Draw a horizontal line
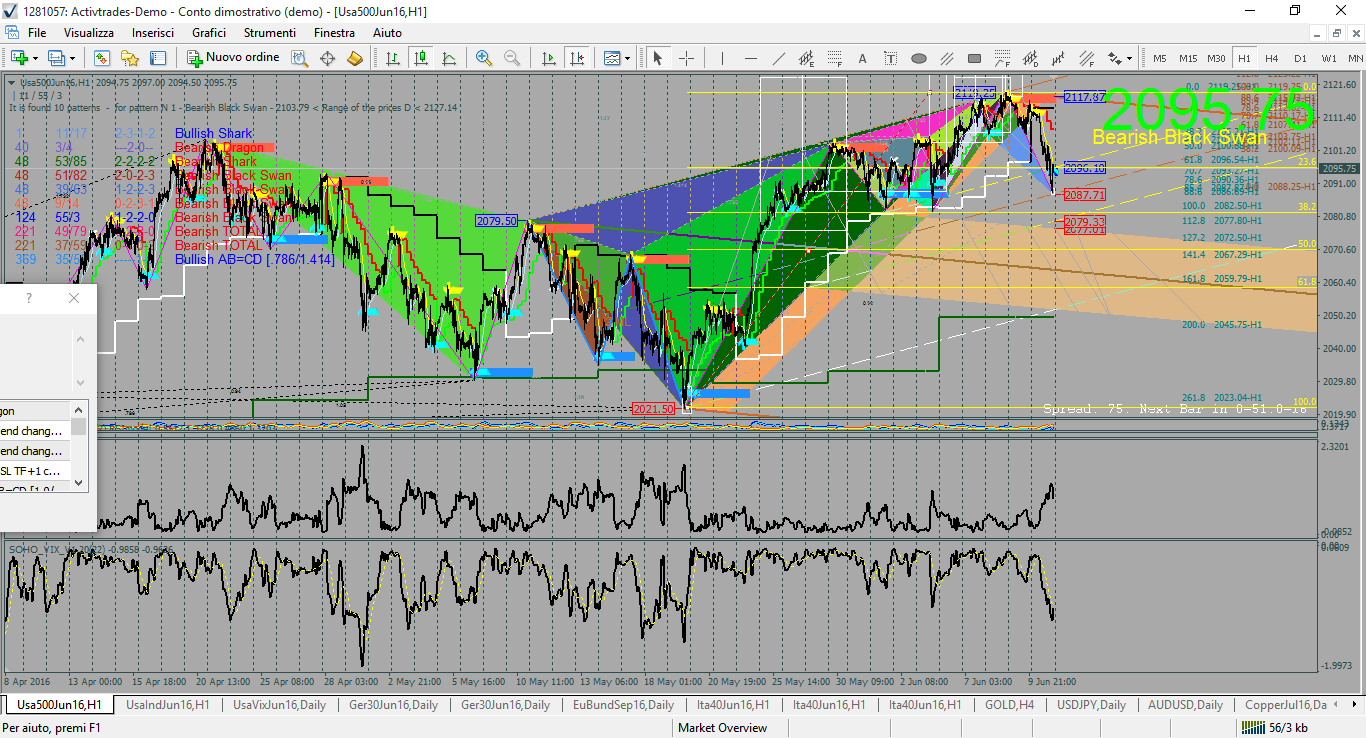 point(749,58)
